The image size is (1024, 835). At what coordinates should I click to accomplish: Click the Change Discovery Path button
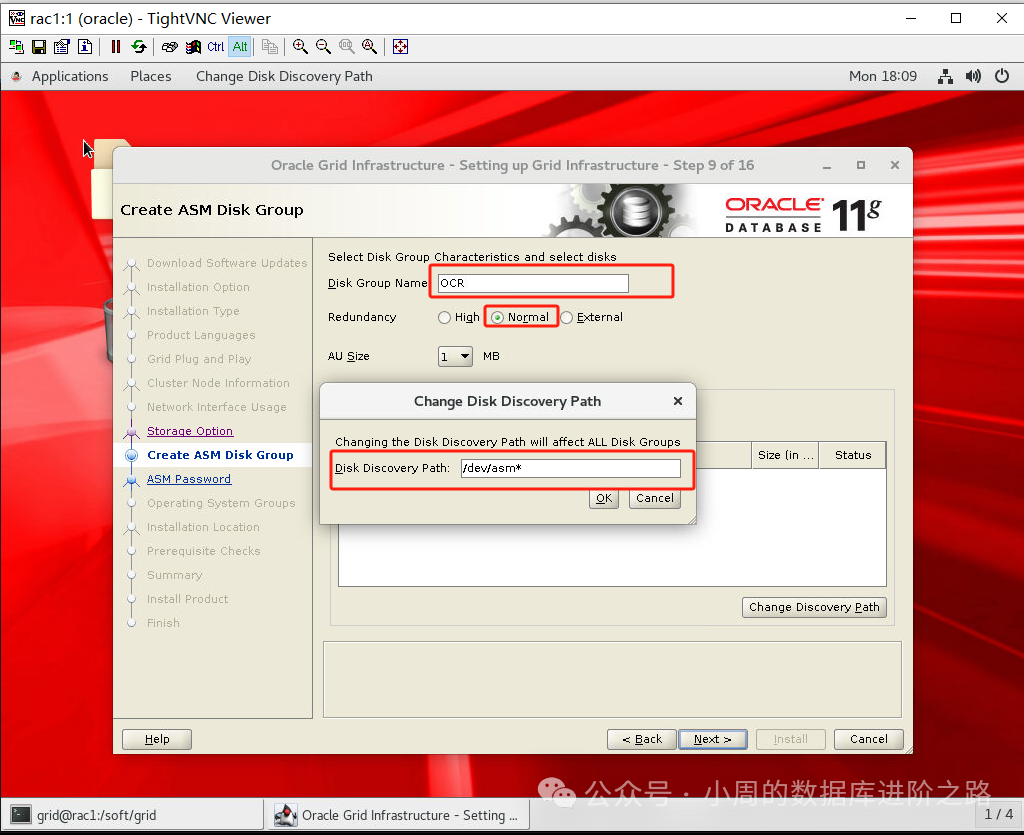pyautogui.click(x=814, y=607)
